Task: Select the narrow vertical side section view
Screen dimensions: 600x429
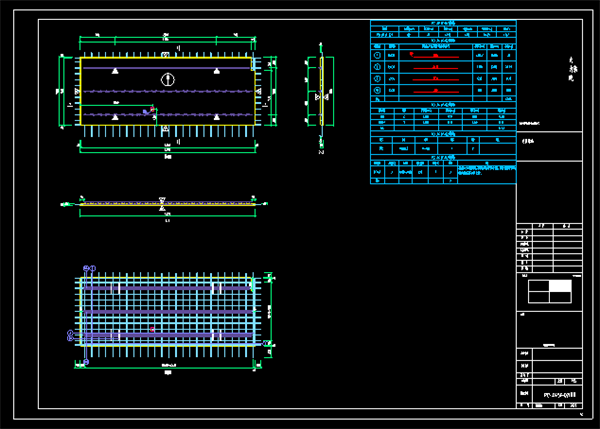Action: 321,92
